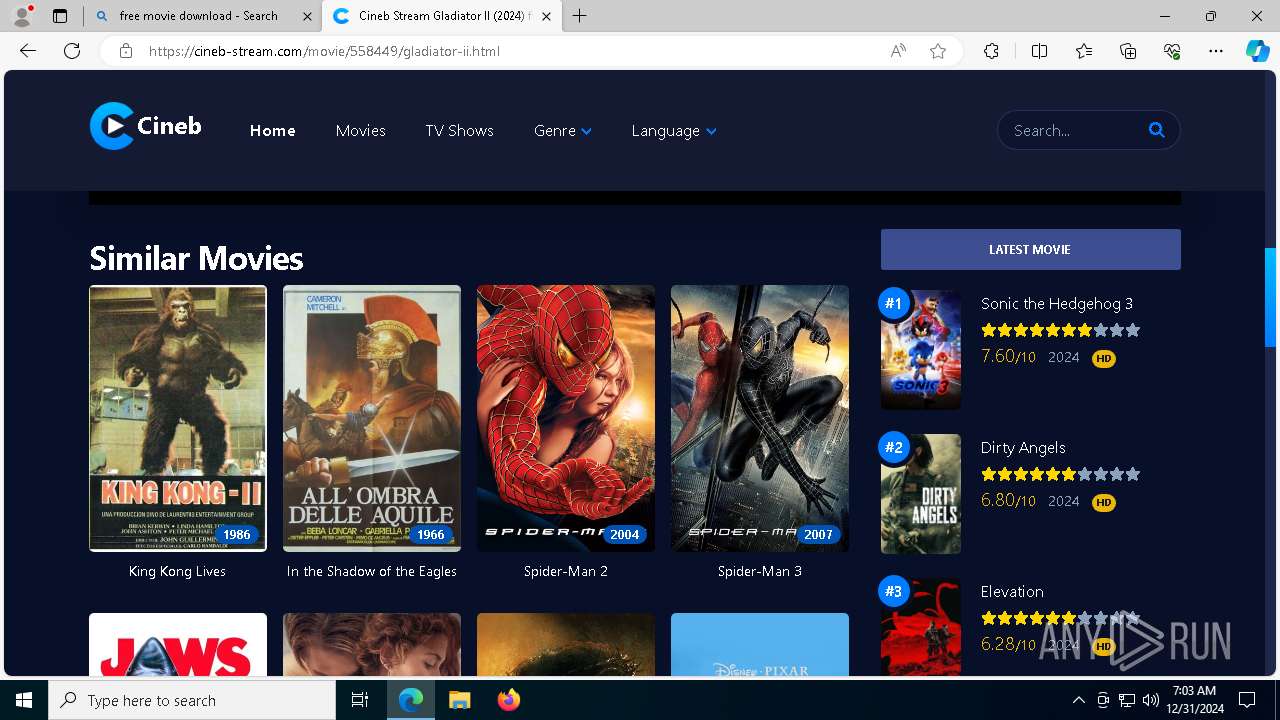
Task: Open Task View on taskbar
Action: click(x=360, y=700)
